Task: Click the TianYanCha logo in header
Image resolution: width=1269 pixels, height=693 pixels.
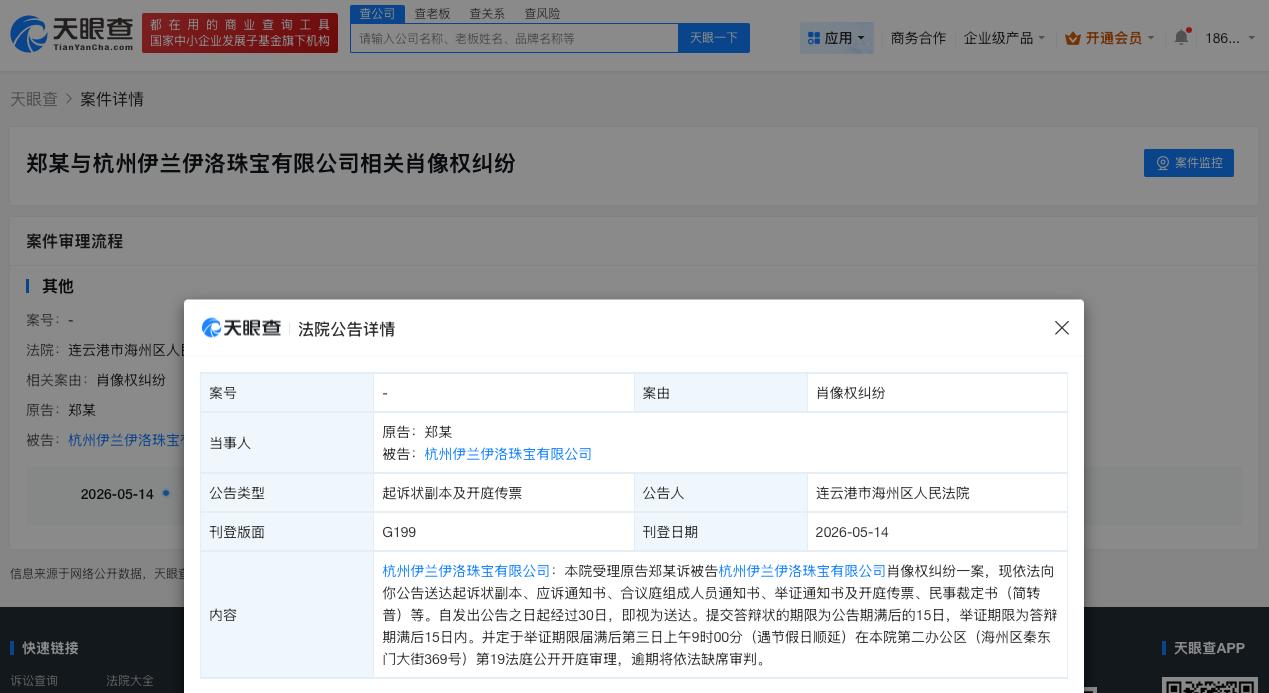Action: (x=71, y=33)
